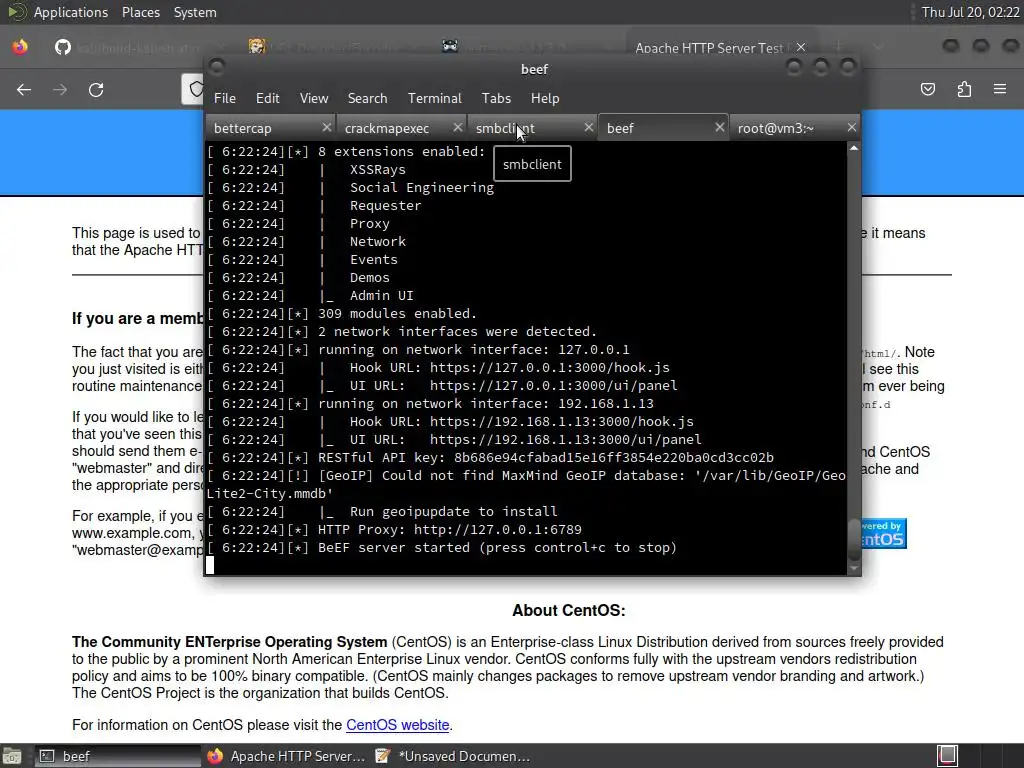
Task: Click the Firefox logo icon in the tab bar
Action: [x=20, y=47]
